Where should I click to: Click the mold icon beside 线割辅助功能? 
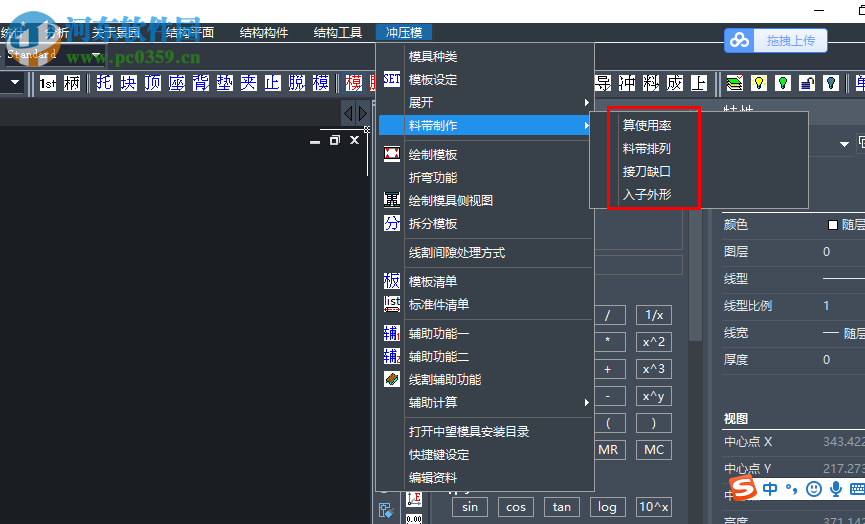(392, 379)
